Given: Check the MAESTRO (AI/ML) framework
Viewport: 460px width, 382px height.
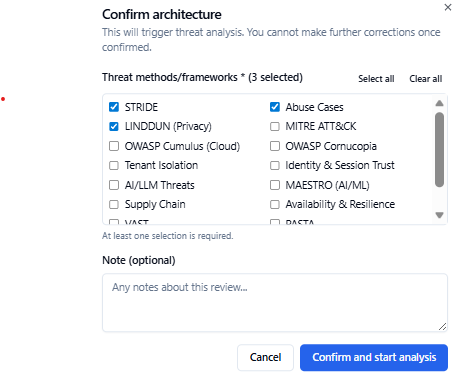Looking at the screenshot, I should point(275,185).
